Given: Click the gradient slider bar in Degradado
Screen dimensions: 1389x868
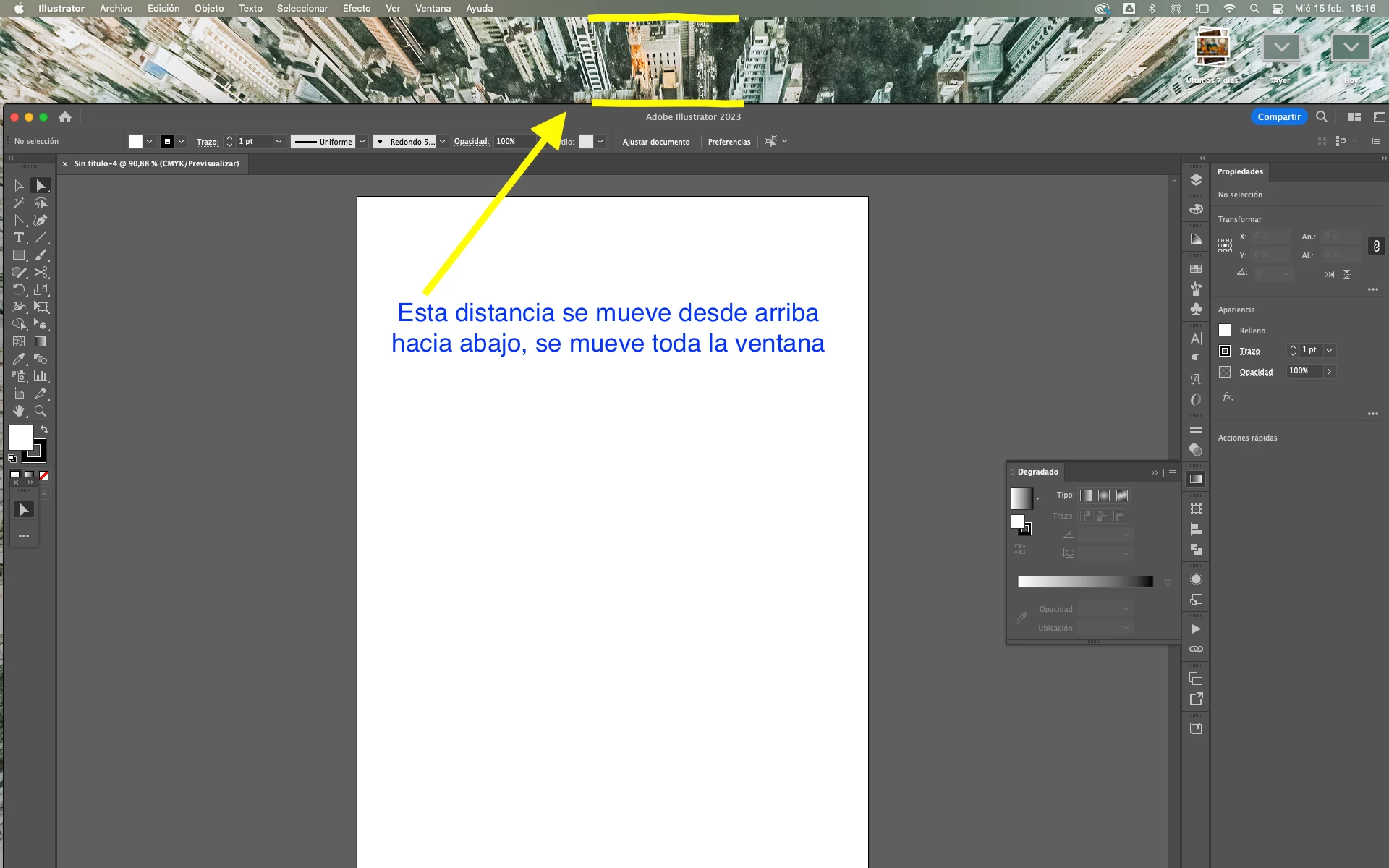Looking at the screenshot, I should 1084,582.
